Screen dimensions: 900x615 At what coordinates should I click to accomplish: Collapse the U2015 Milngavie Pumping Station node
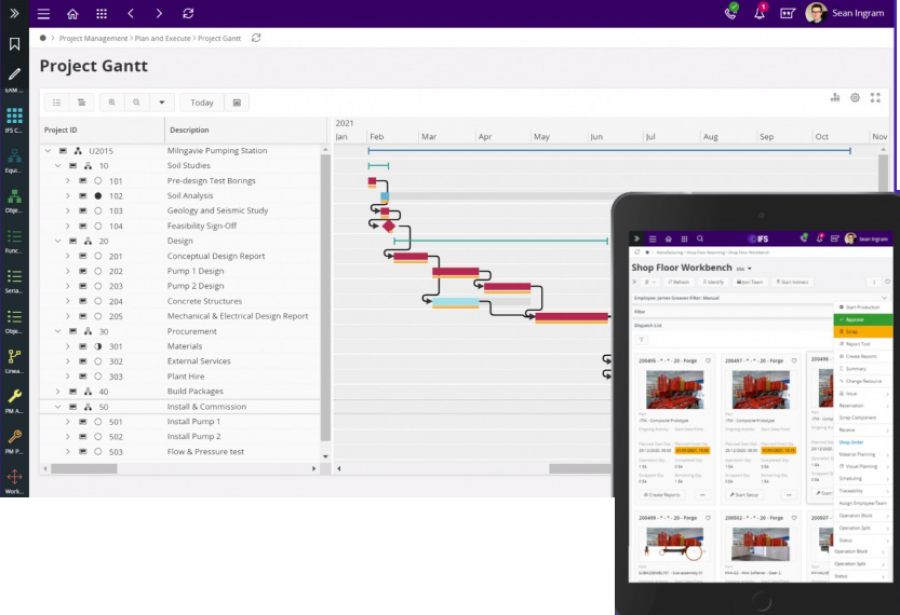point(48,150)
